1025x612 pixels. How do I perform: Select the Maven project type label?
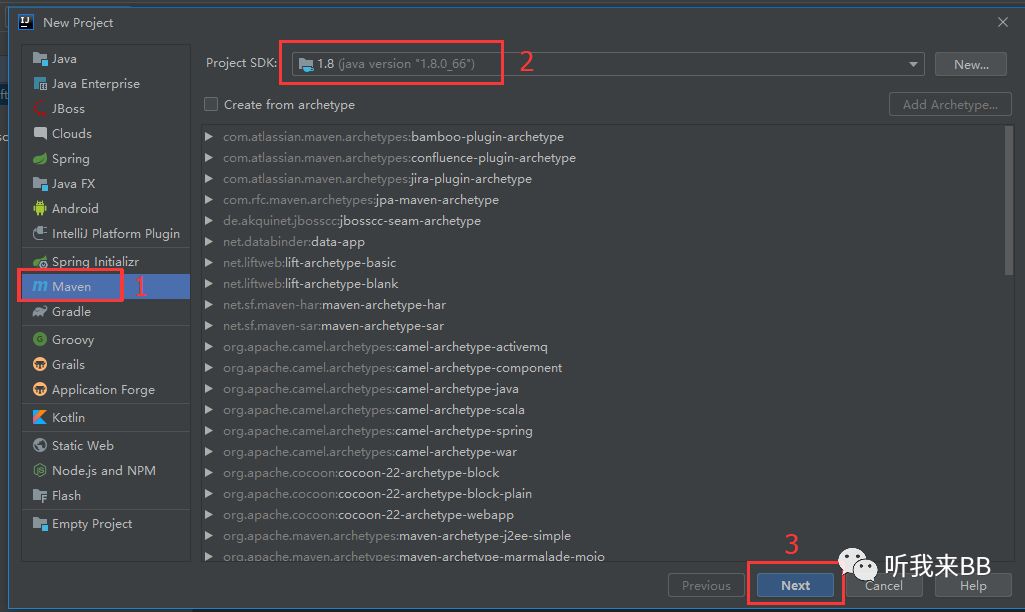(x=71, y=287)
